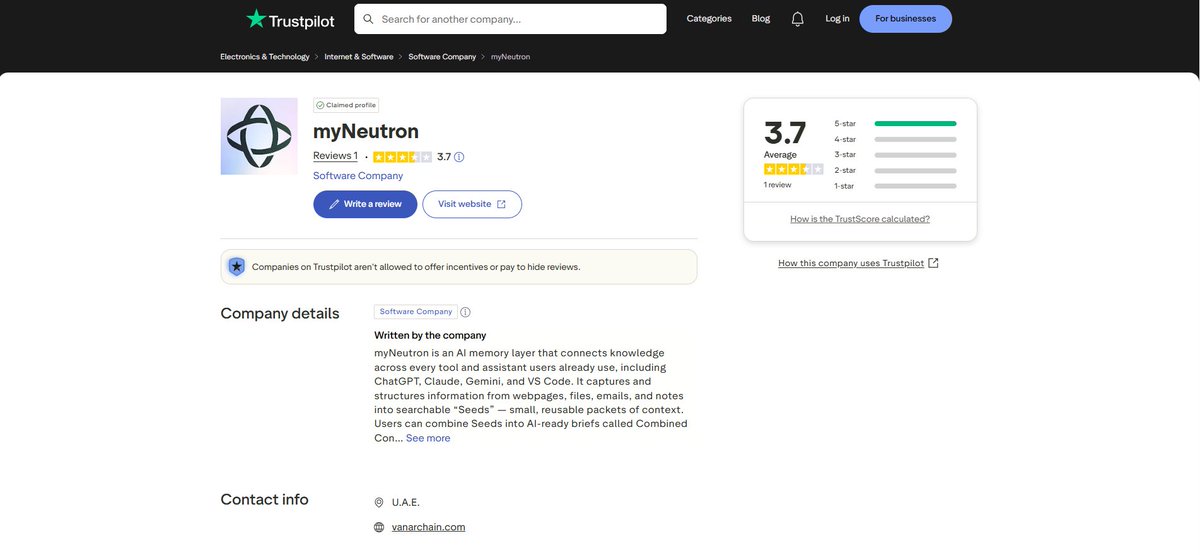Open How this company uses Trustpilot
This screenshot has width=1200, height=555.
point(858,263)
